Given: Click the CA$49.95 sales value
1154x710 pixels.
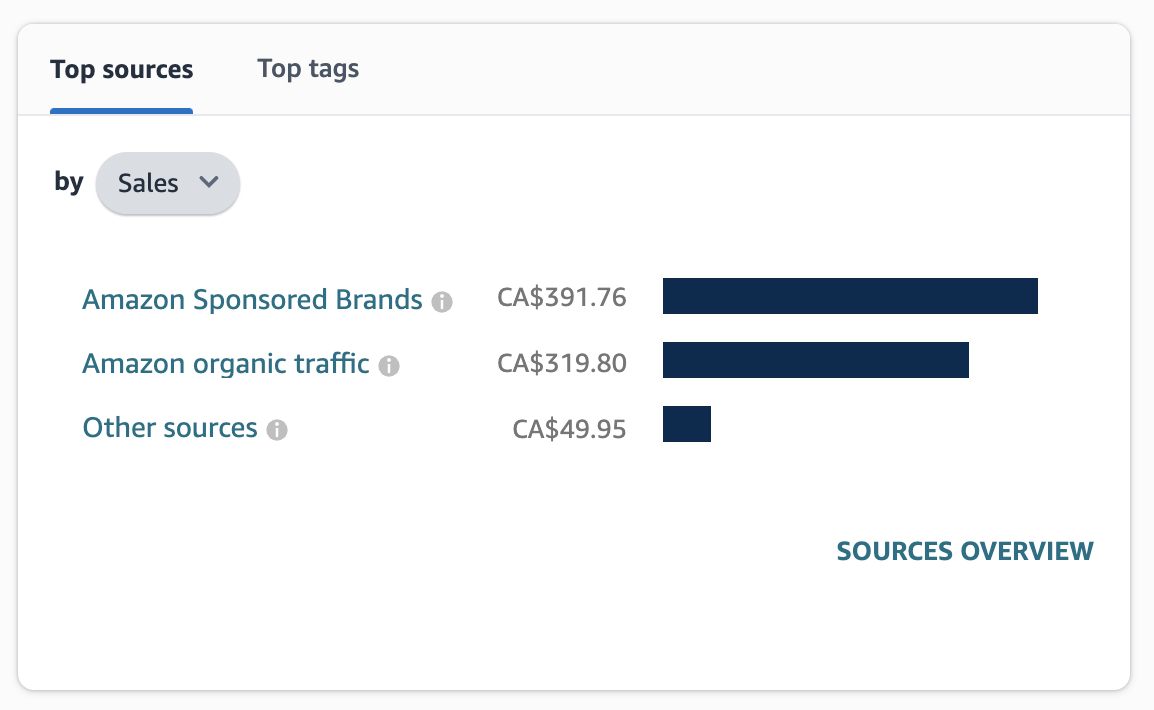Looking at the screenshot, I should click(569, 429).
